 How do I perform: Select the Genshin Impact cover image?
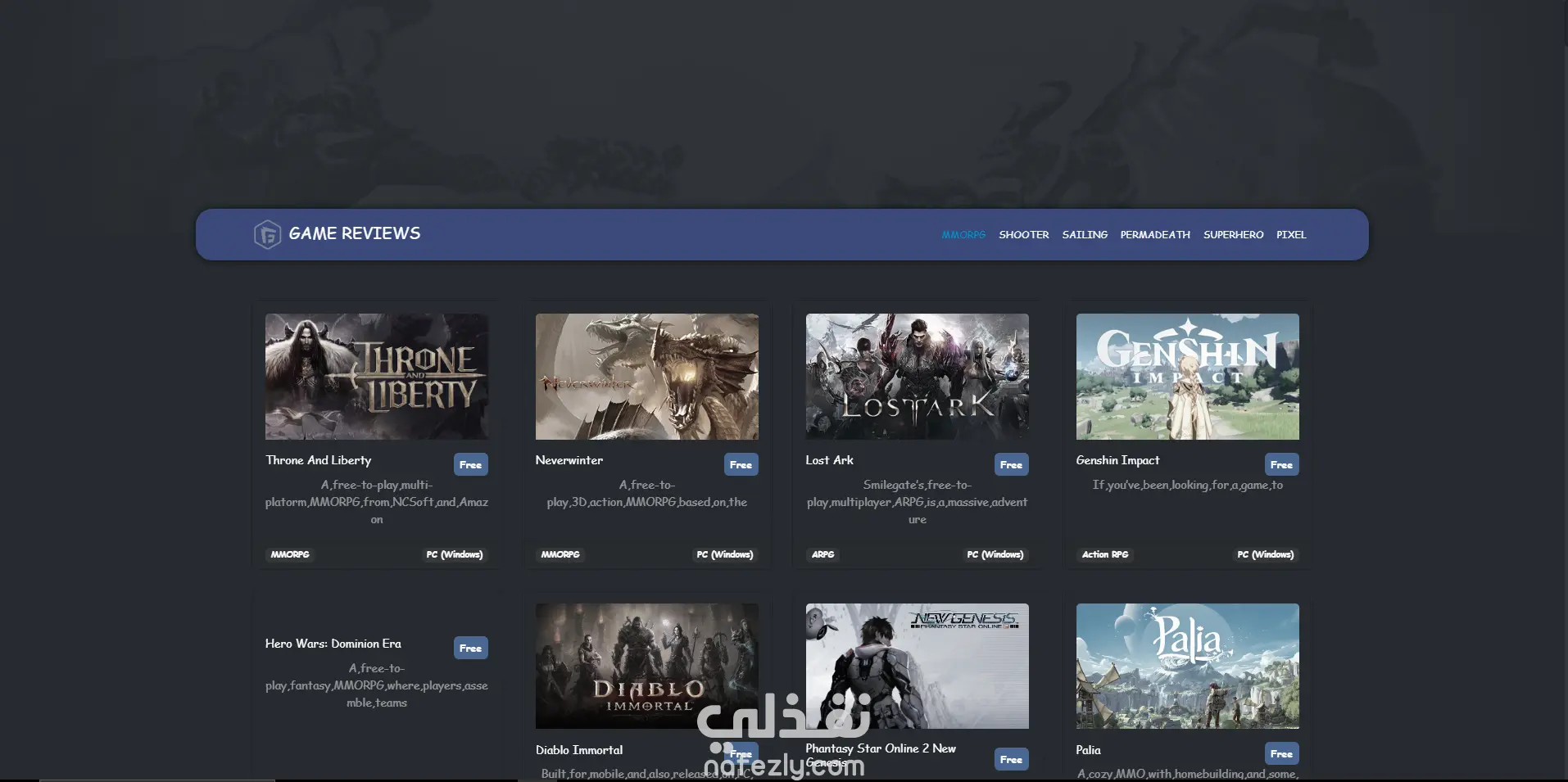pyautogui.click(x=1188, y=377)
